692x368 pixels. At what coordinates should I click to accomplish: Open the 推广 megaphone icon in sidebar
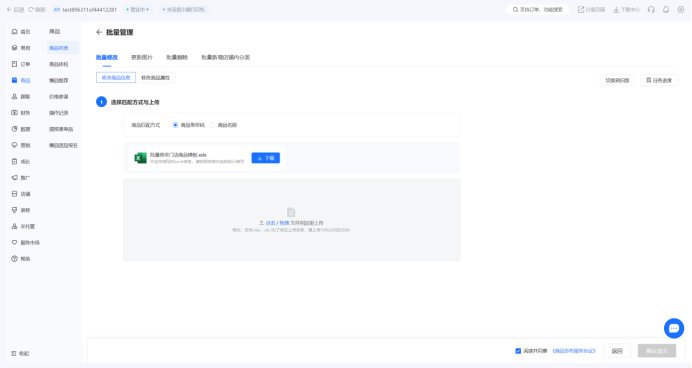[x=15, y=178]
